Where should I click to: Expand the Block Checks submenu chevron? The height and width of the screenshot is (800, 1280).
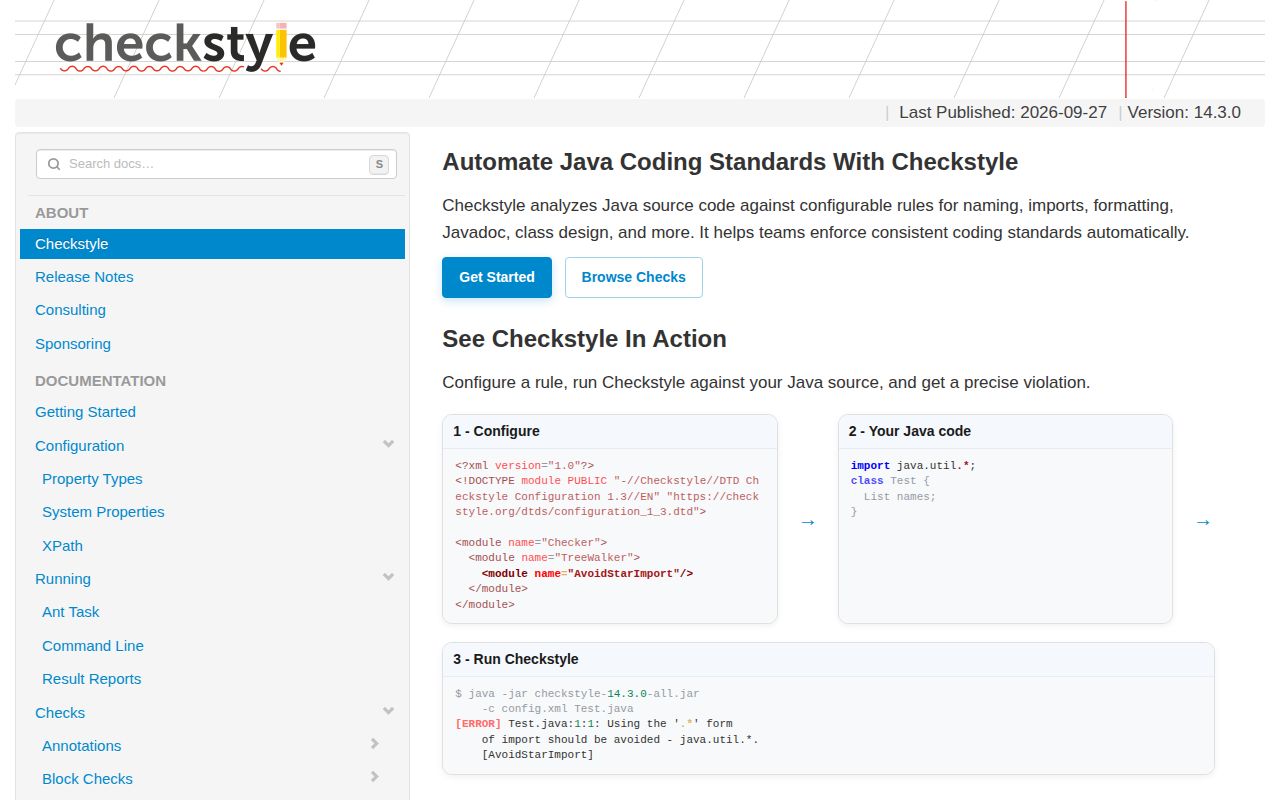click(375, 777)
